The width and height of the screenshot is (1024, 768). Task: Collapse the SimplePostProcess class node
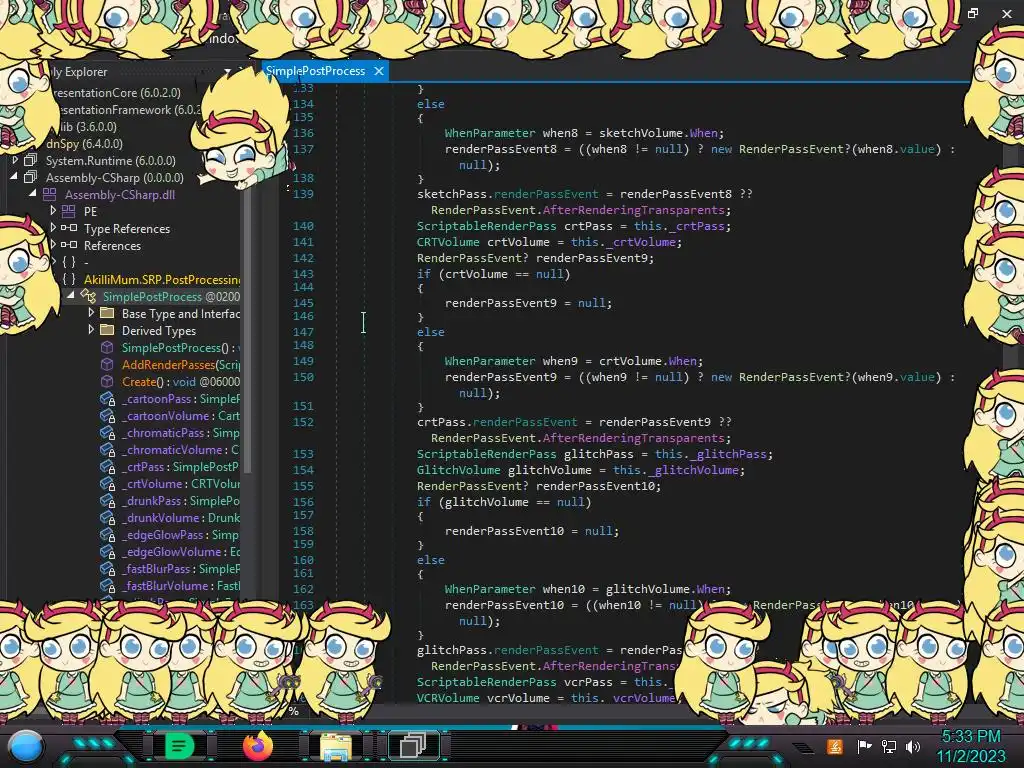(x=71, y=296)
